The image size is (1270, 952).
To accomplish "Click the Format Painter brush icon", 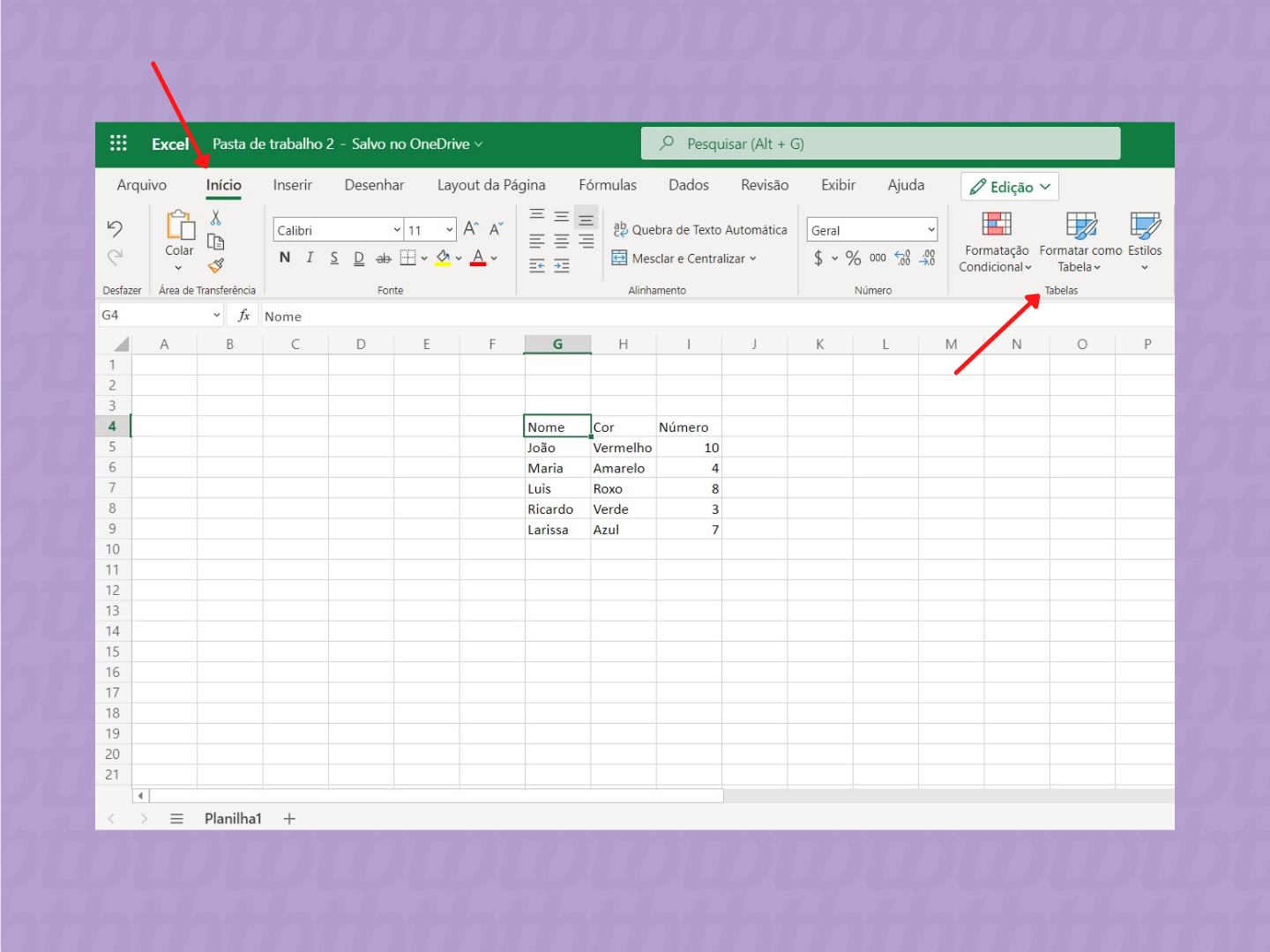I will 216,265.
